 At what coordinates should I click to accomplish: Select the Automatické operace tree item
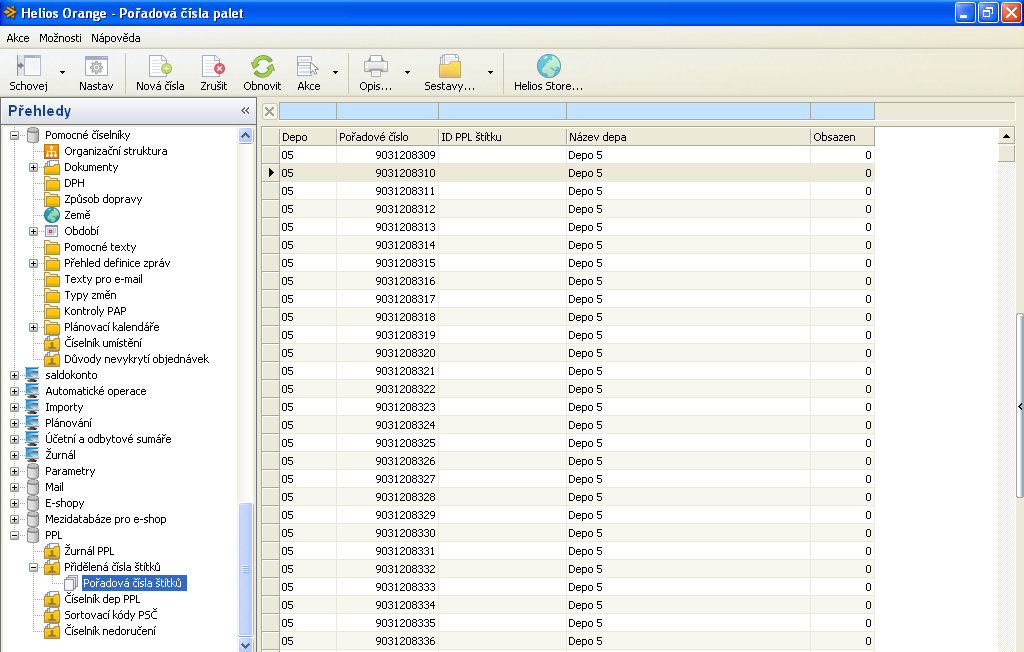(x=95, y=391)
